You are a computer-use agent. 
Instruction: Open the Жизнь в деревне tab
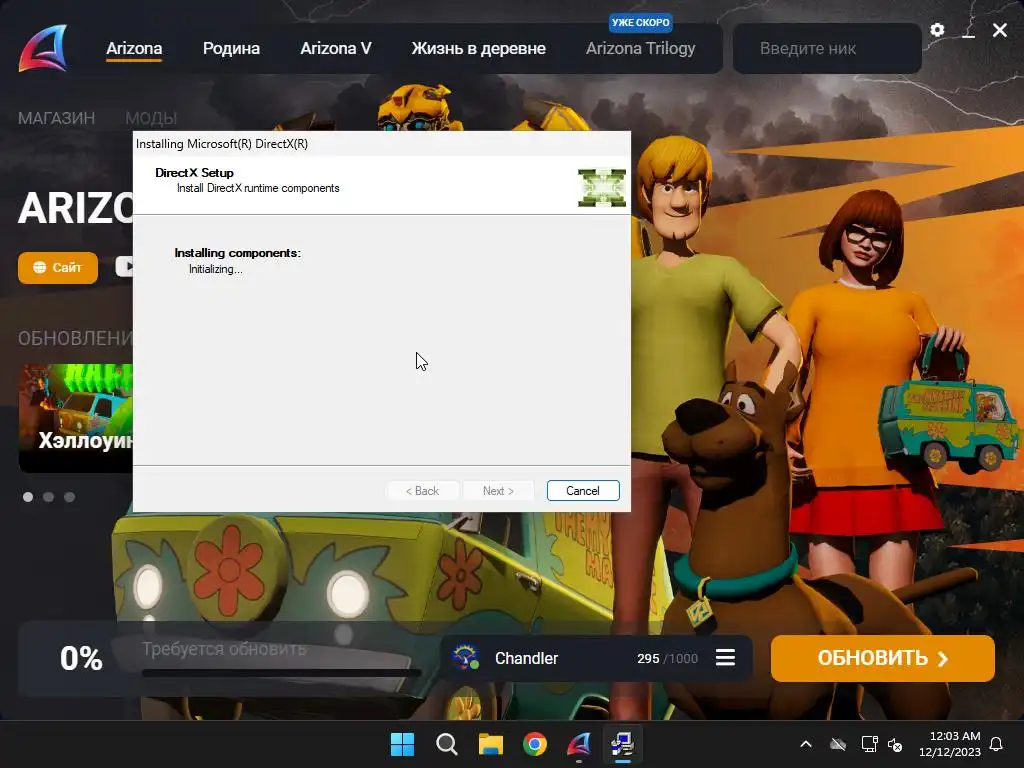pos(478,48)
